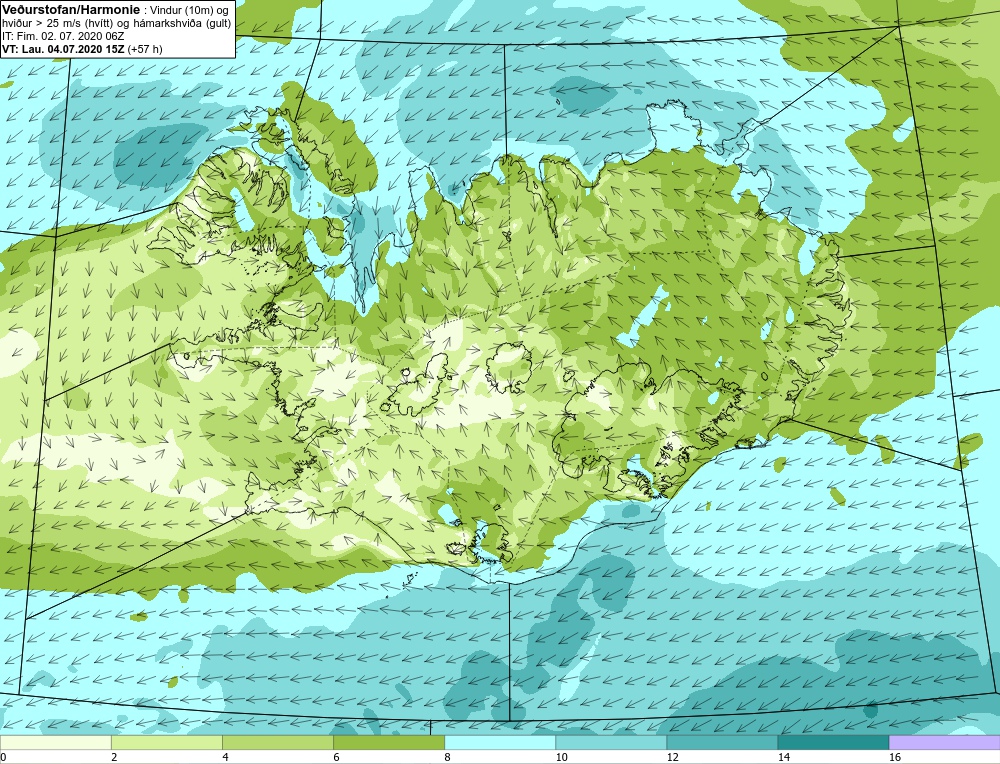The height and width of the screenshot is (764, 1000).
Task: Click the lavender above-16 m/s legend swatch
Action: coord(944,742)
